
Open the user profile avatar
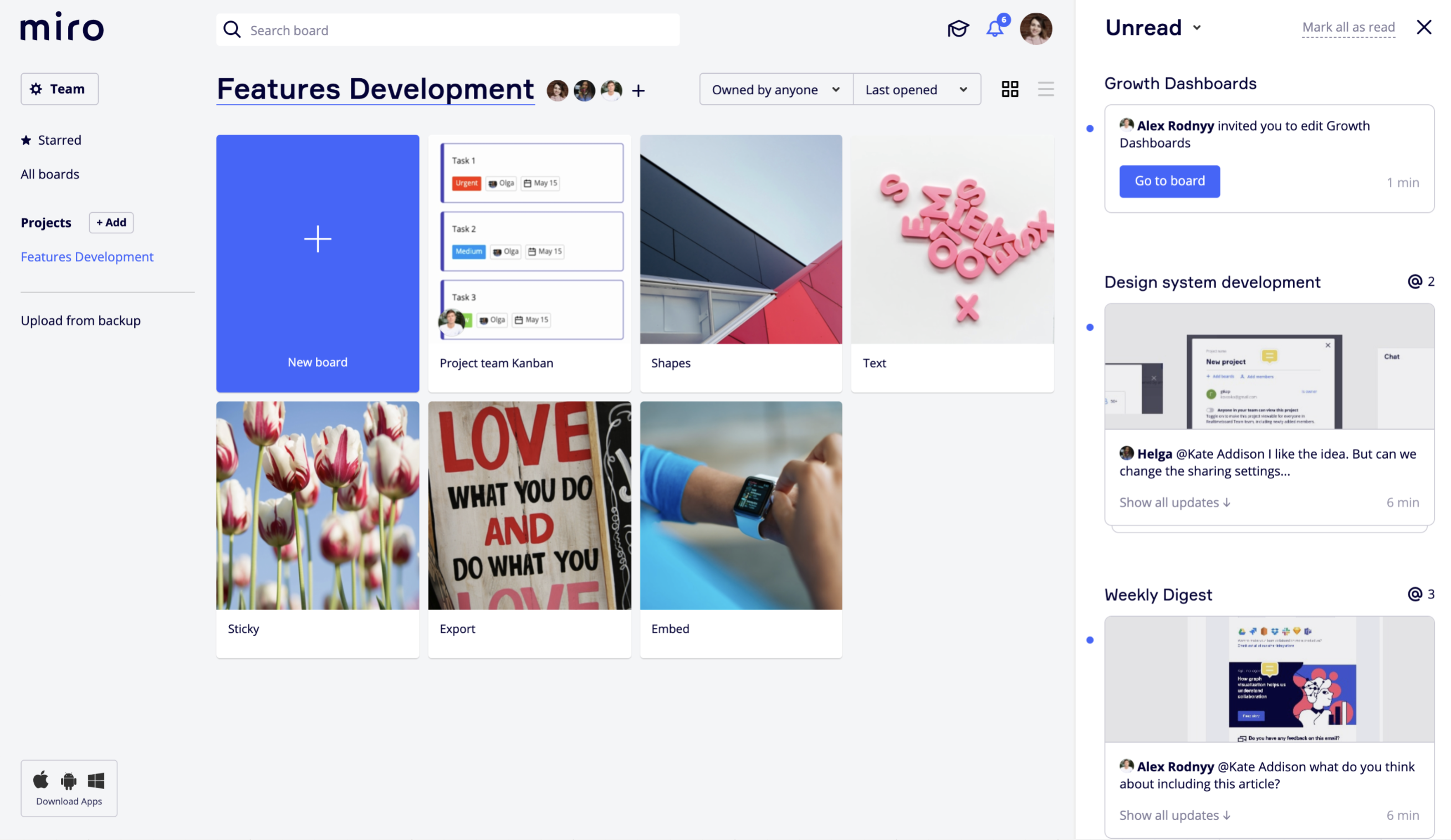(x=1035, y=29)
